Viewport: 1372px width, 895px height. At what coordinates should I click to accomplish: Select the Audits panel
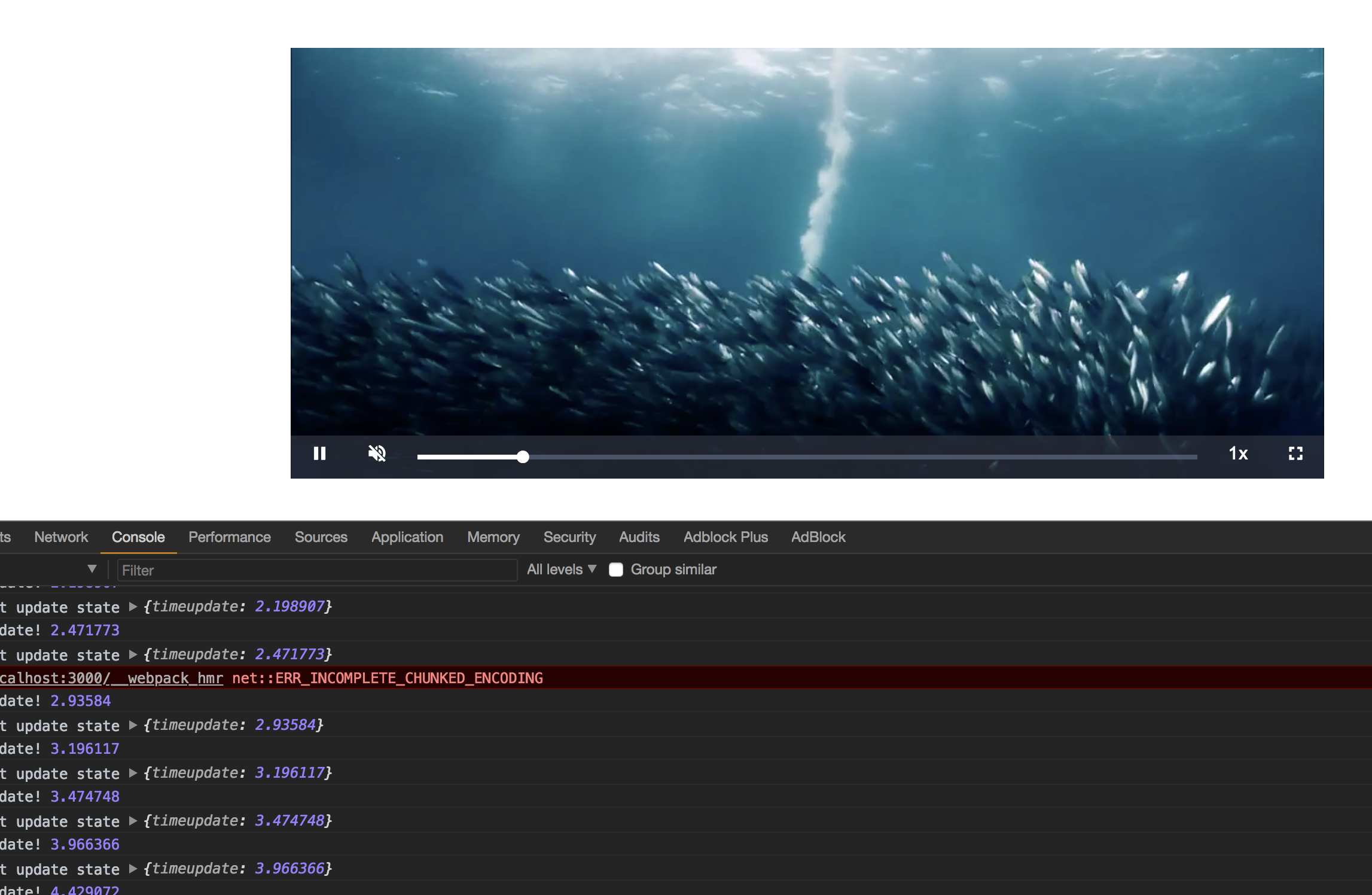[x=638, y=537]
